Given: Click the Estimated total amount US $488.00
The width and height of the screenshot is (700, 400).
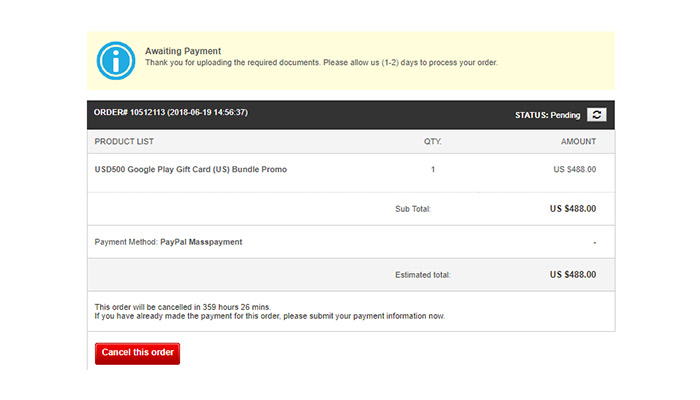Looking at the screenshot, I should click(573, 275).
